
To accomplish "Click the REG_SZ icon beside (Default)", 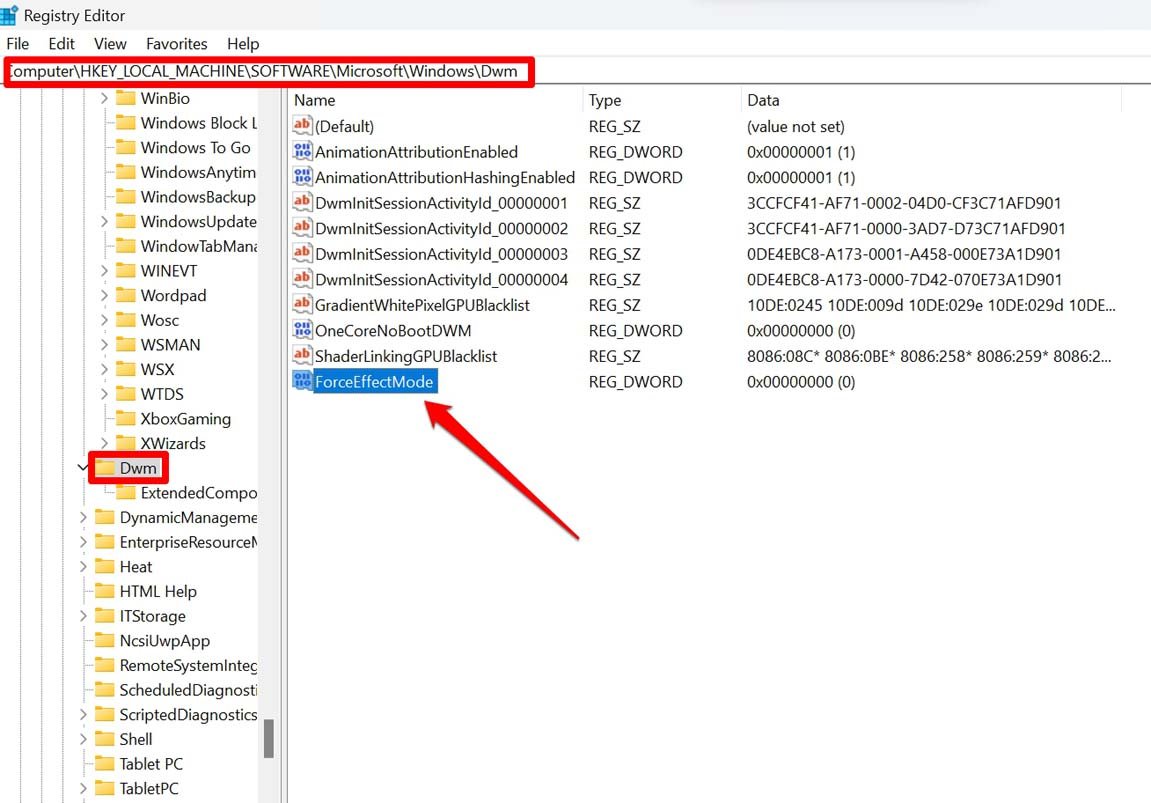I will click(303, 126).
